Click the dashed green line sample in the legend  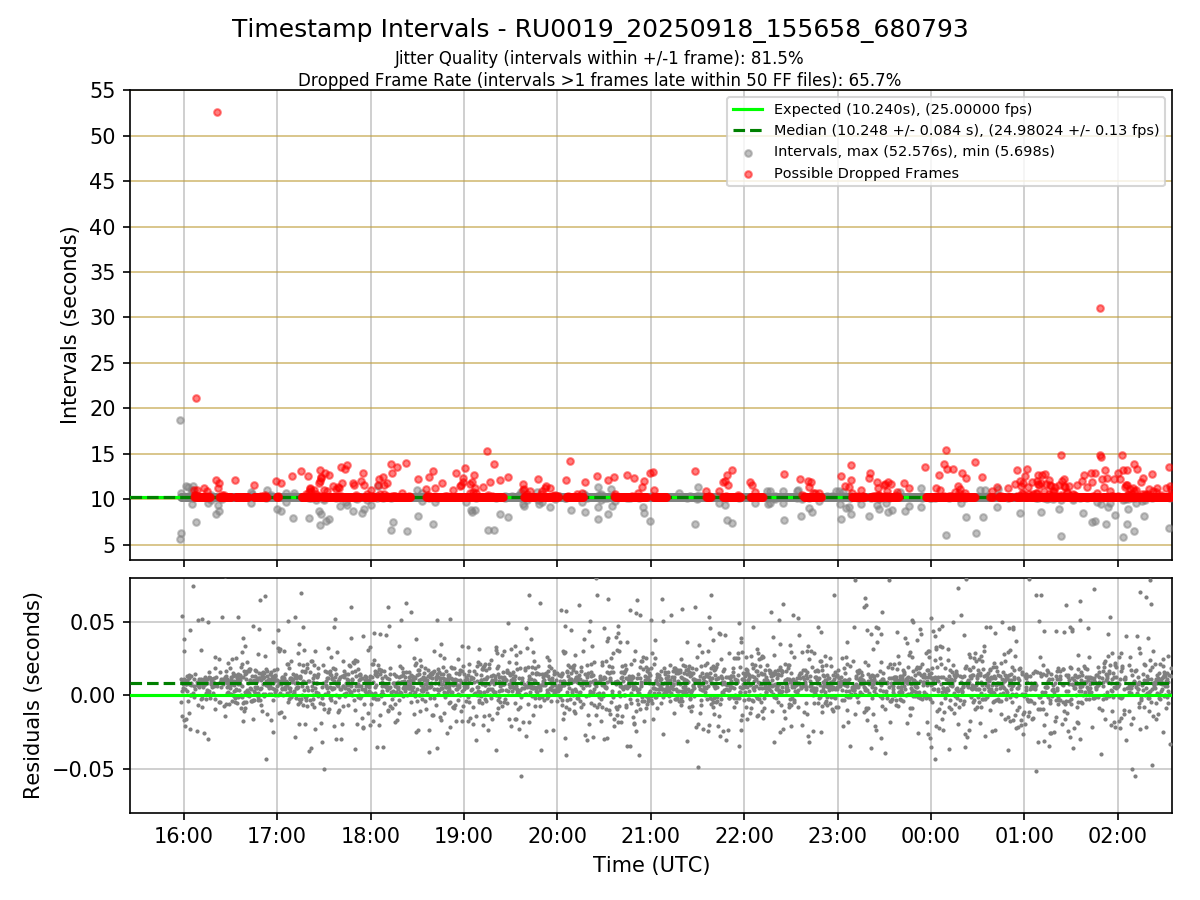[x=749, y=130]
